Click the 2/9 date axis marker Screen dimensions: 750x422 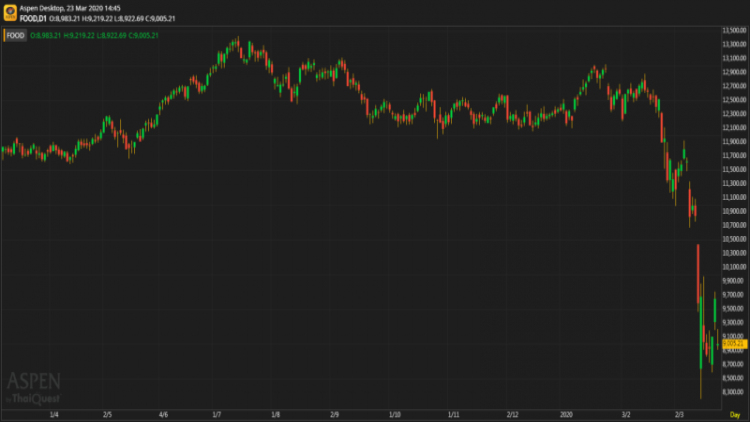[335, 414]
